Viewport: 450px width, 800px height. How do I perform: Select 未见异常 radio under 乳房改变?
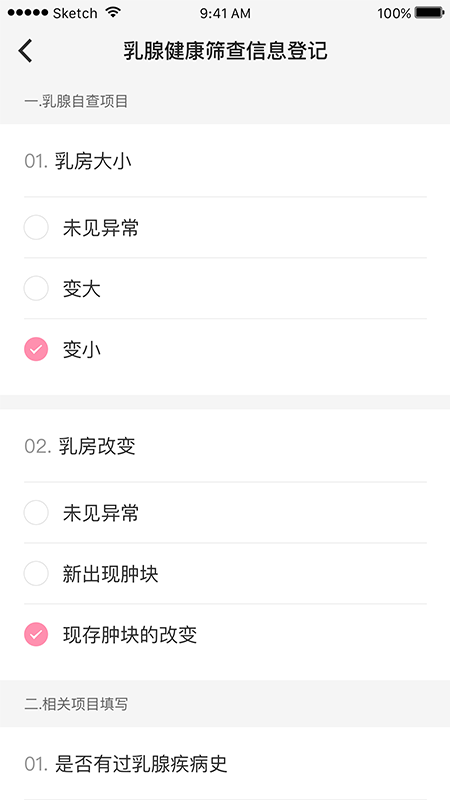coord(36,513)
